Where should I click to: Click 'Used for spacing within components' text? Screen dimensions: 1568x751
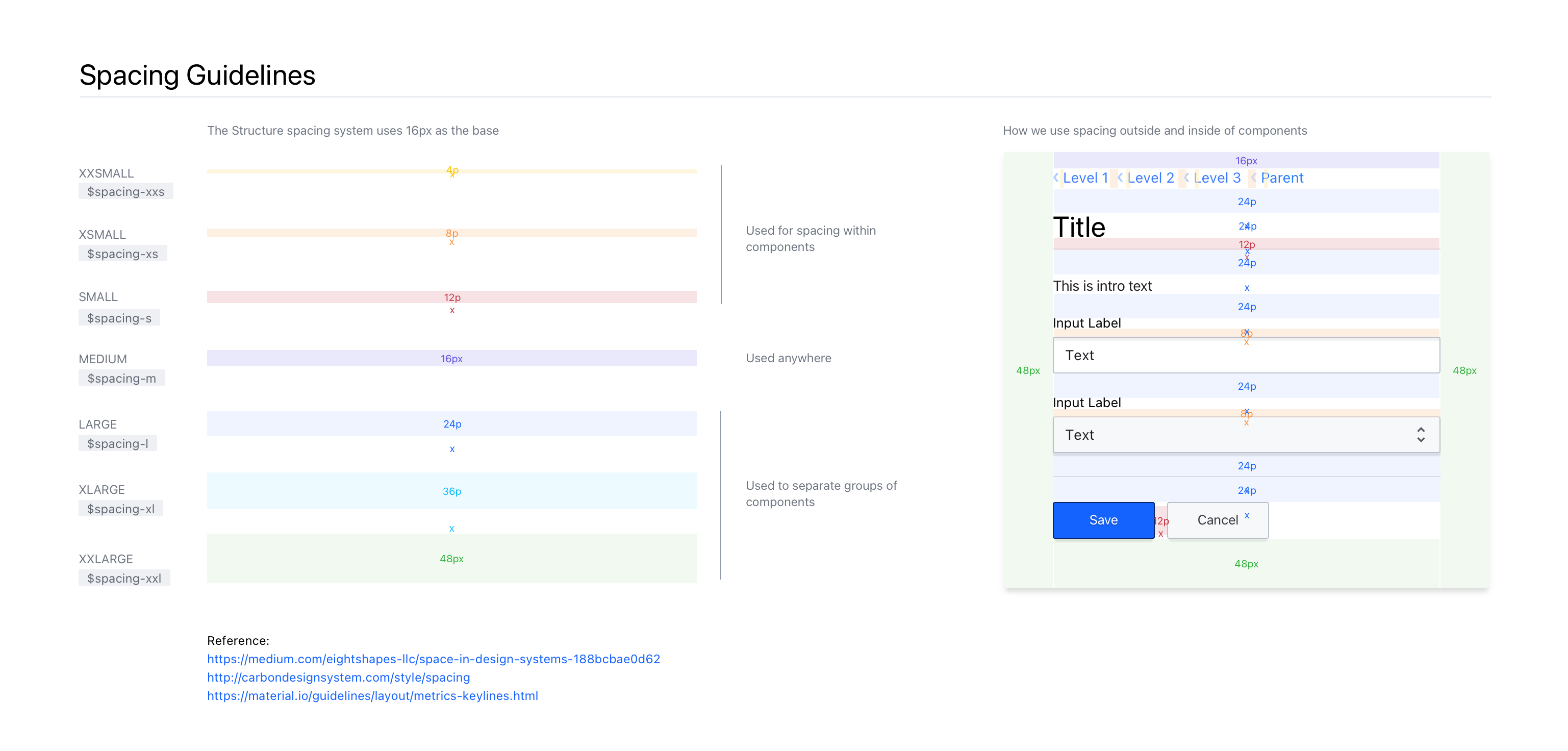[x=811, y=238]
